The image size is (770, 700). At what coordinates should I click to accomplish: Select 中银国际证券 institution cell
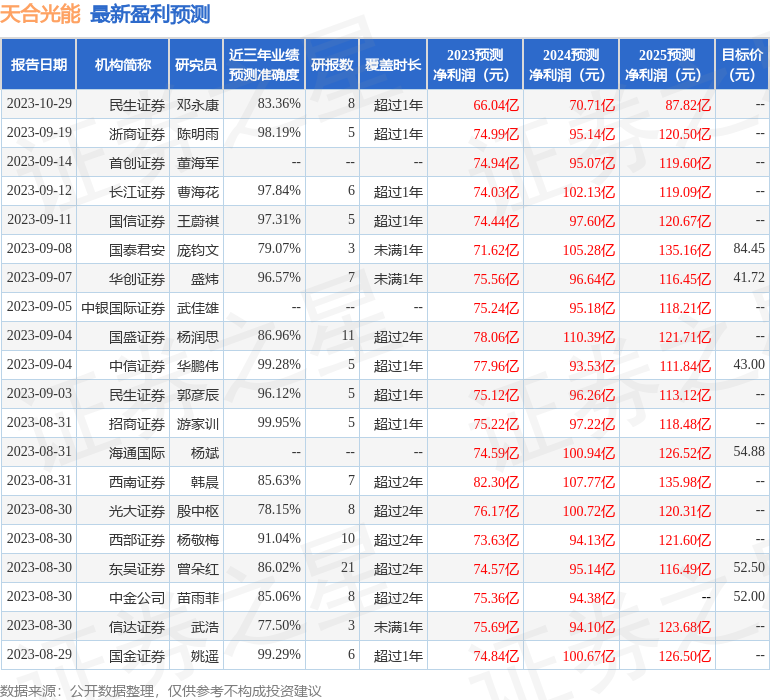[123, 308]
